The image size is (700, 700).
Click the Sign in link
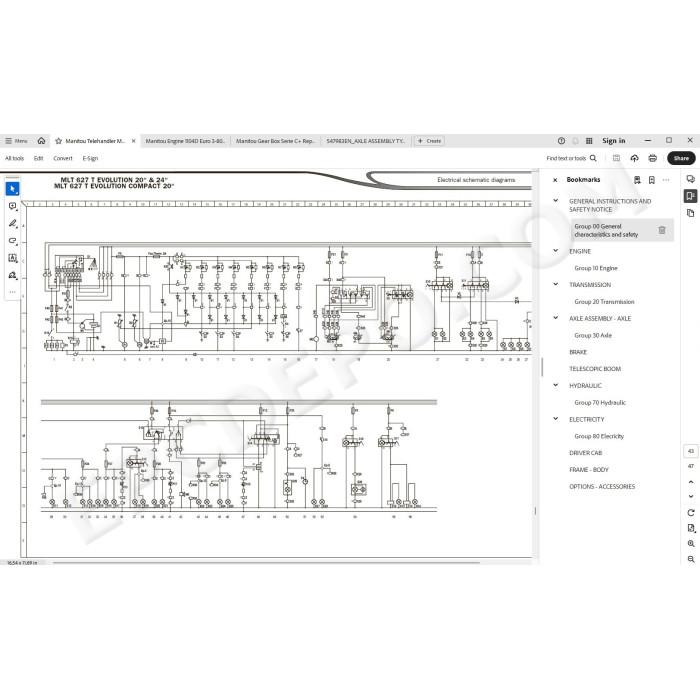click(613, 141)
